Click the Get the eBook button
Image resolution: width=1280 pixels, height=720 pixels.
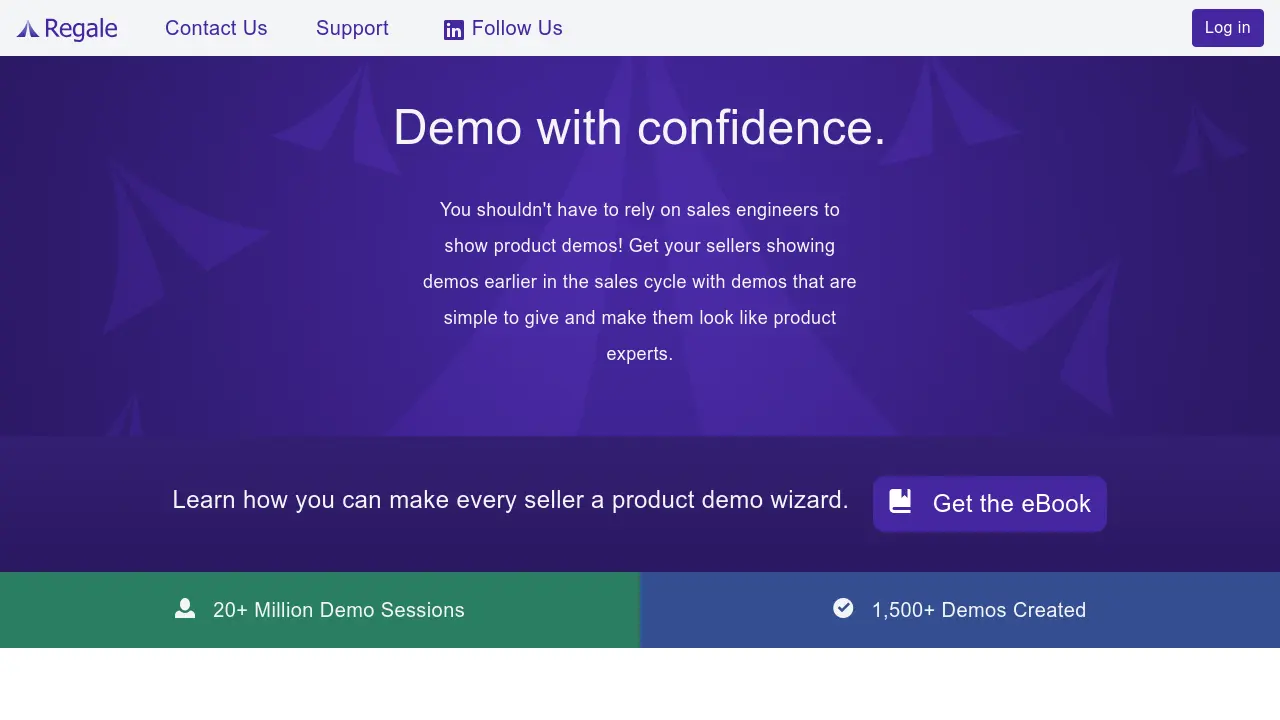click(989, 503)
